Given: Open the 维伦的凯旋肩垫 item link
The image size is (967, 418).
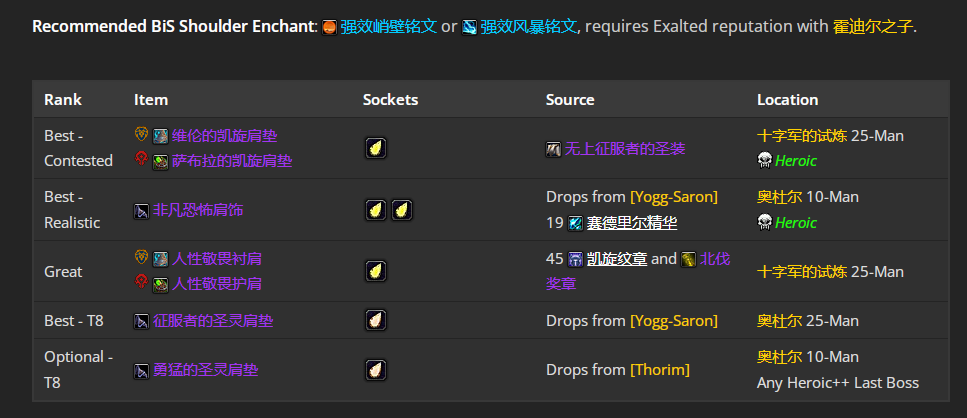Looking at the screenshot, I should tap(224, 136).
